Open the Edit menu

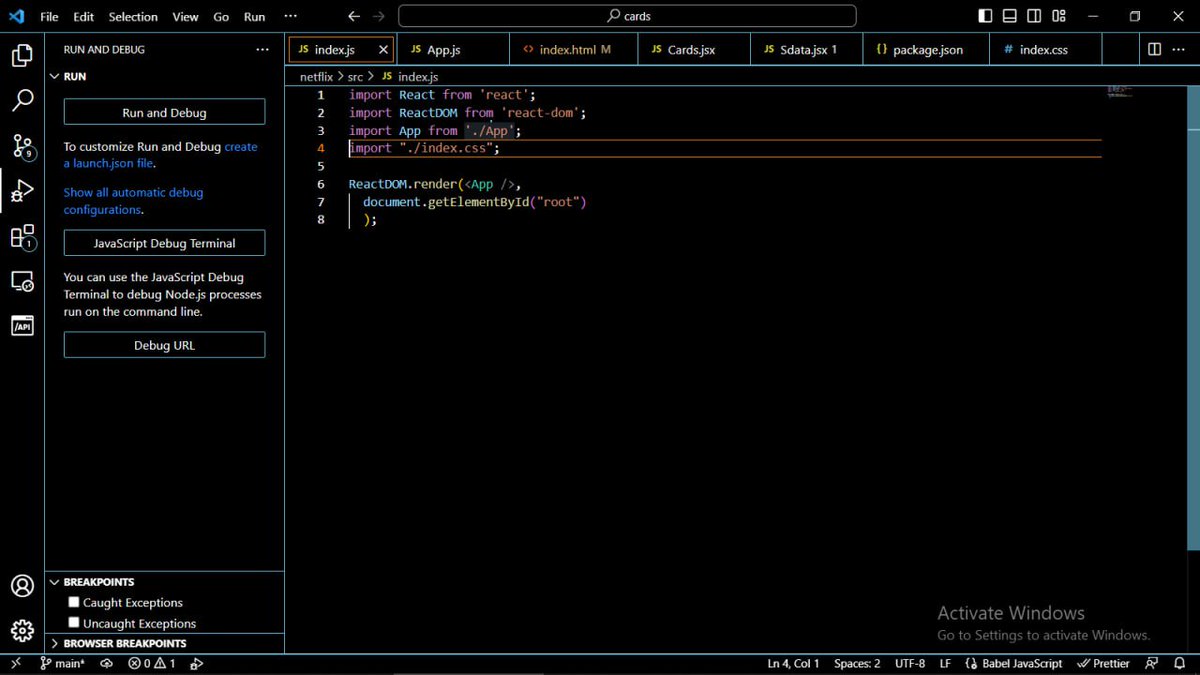point(83,16)
